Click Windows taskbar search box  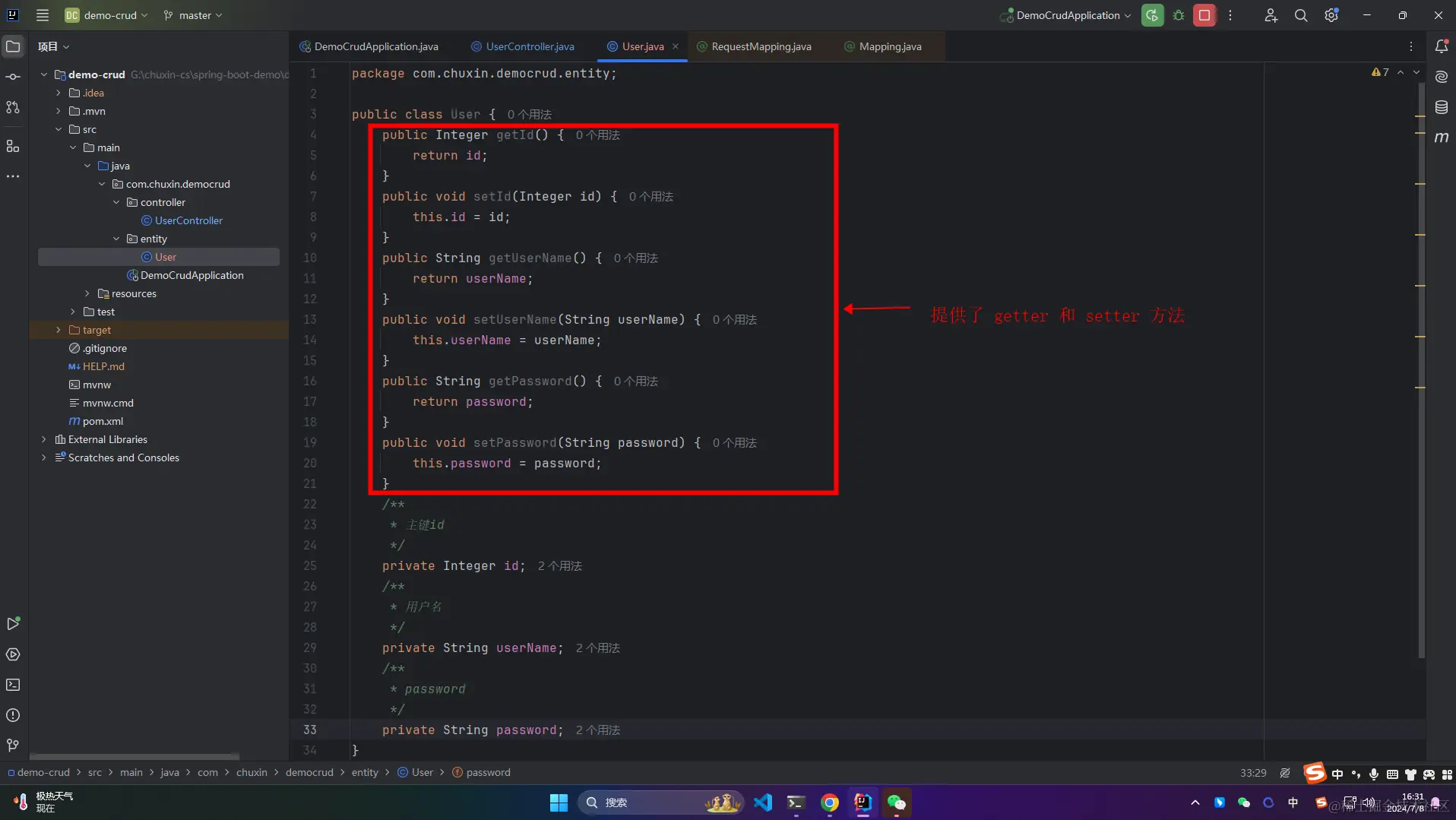661,803
